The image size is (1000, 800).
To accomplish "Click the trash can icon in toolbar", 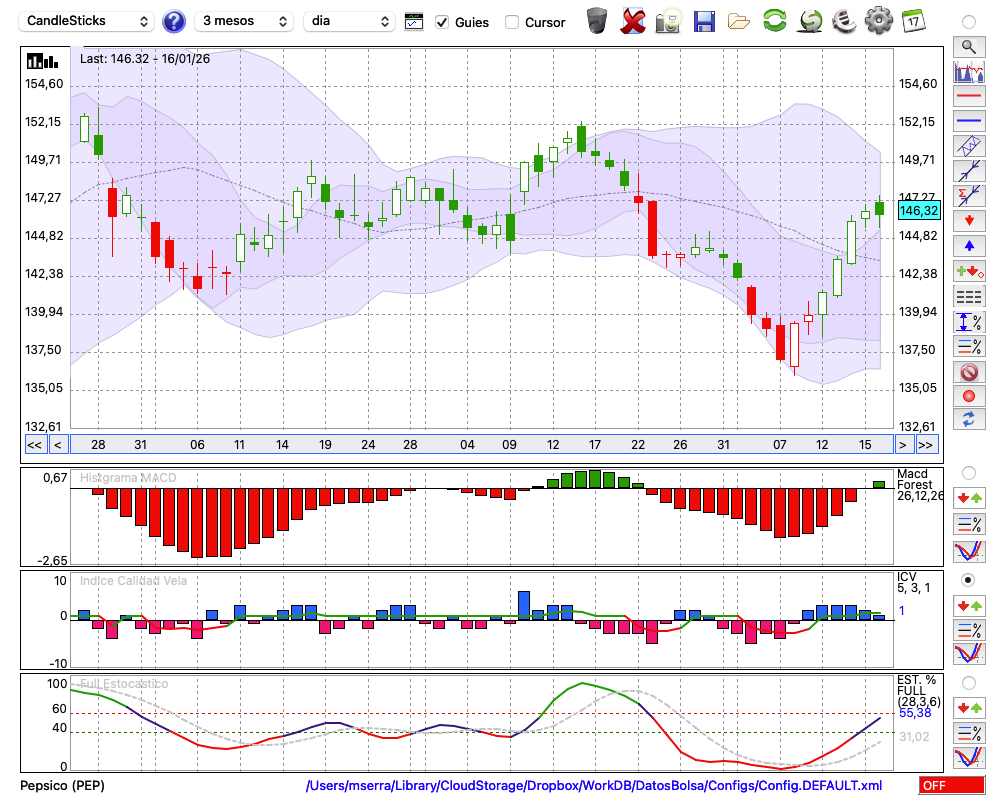I will (x=597, y=21).
